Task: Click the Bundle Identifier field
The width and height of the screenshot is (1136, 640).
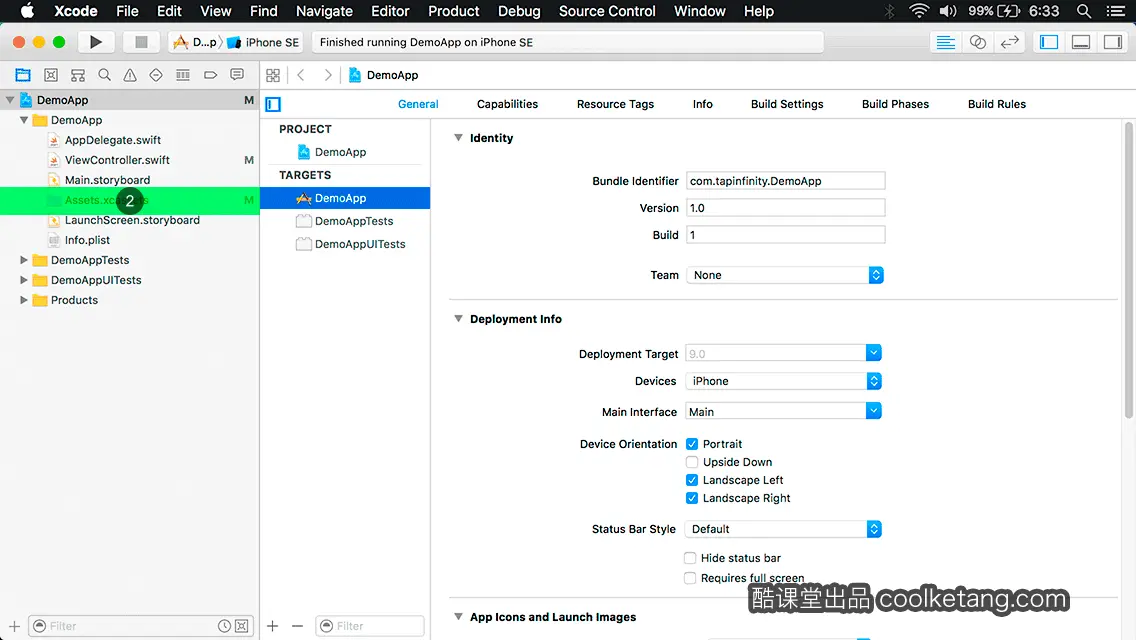Action: pyautogui.click(x=785, y=180)
